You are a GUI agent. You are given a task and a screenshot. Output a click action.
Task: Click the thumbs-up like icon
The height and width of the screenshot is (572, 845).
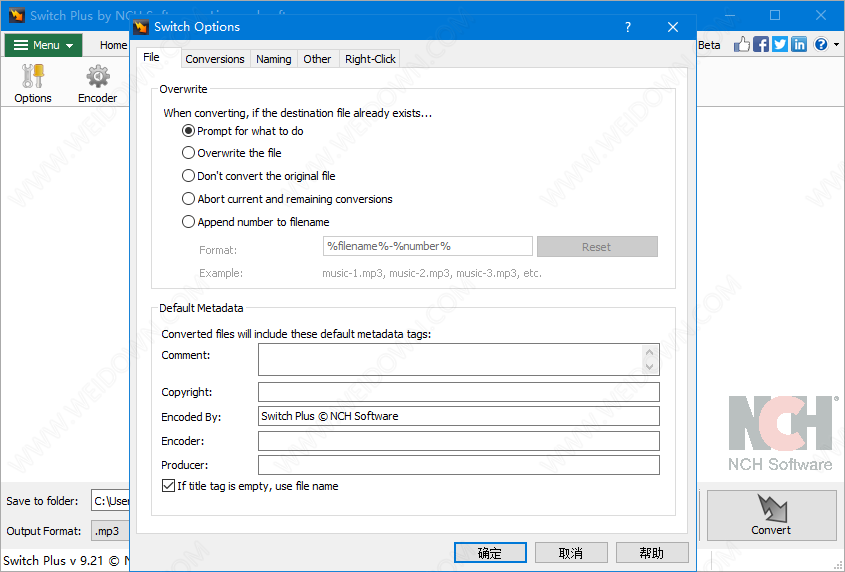pos(742,44)
